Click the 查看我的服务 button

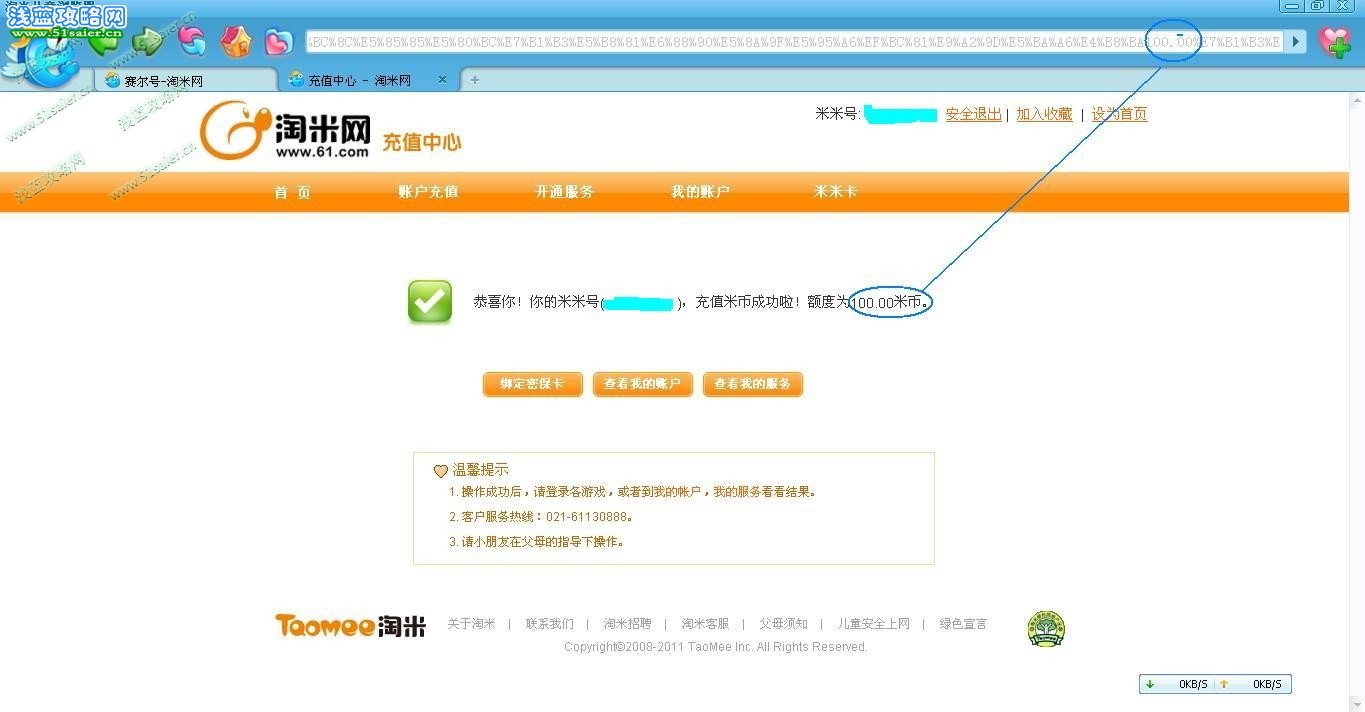pos(753,384)
